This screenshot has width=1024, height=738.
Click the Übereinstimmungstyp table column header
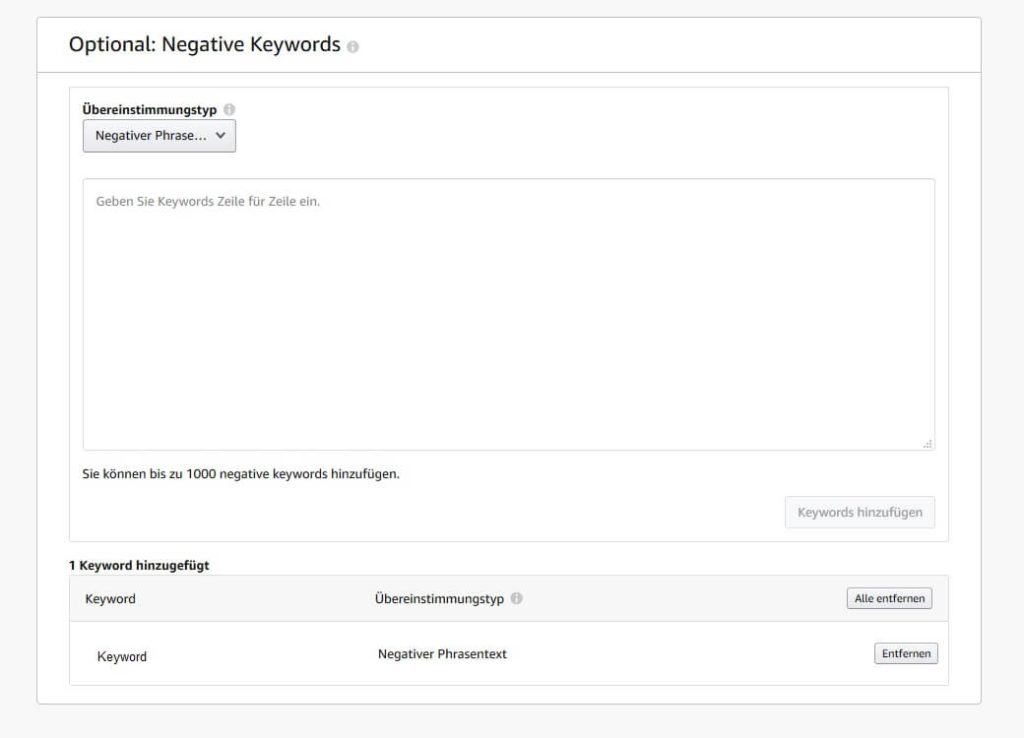pyautogui.click(x=439, y=599)
